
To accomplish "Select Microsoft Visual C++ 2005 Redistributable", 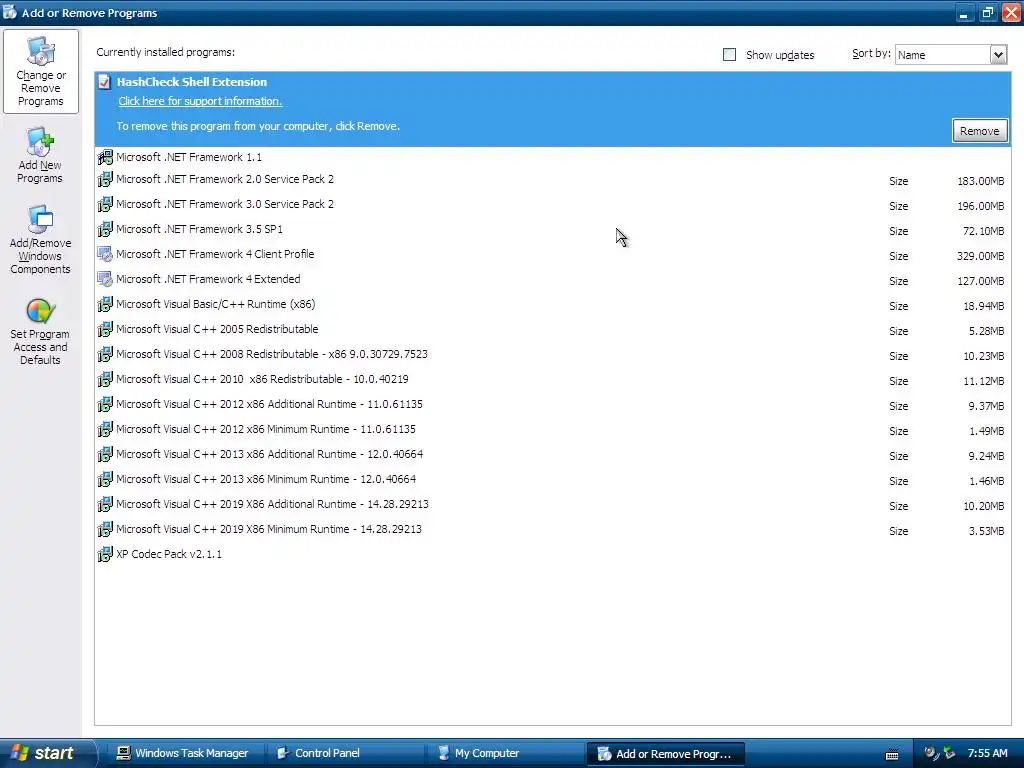I will point(552,329).
